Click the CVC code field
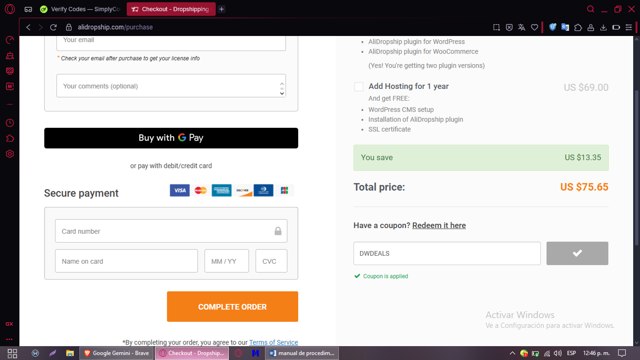The height and width of the screenshot is (360, 640). 271,261
